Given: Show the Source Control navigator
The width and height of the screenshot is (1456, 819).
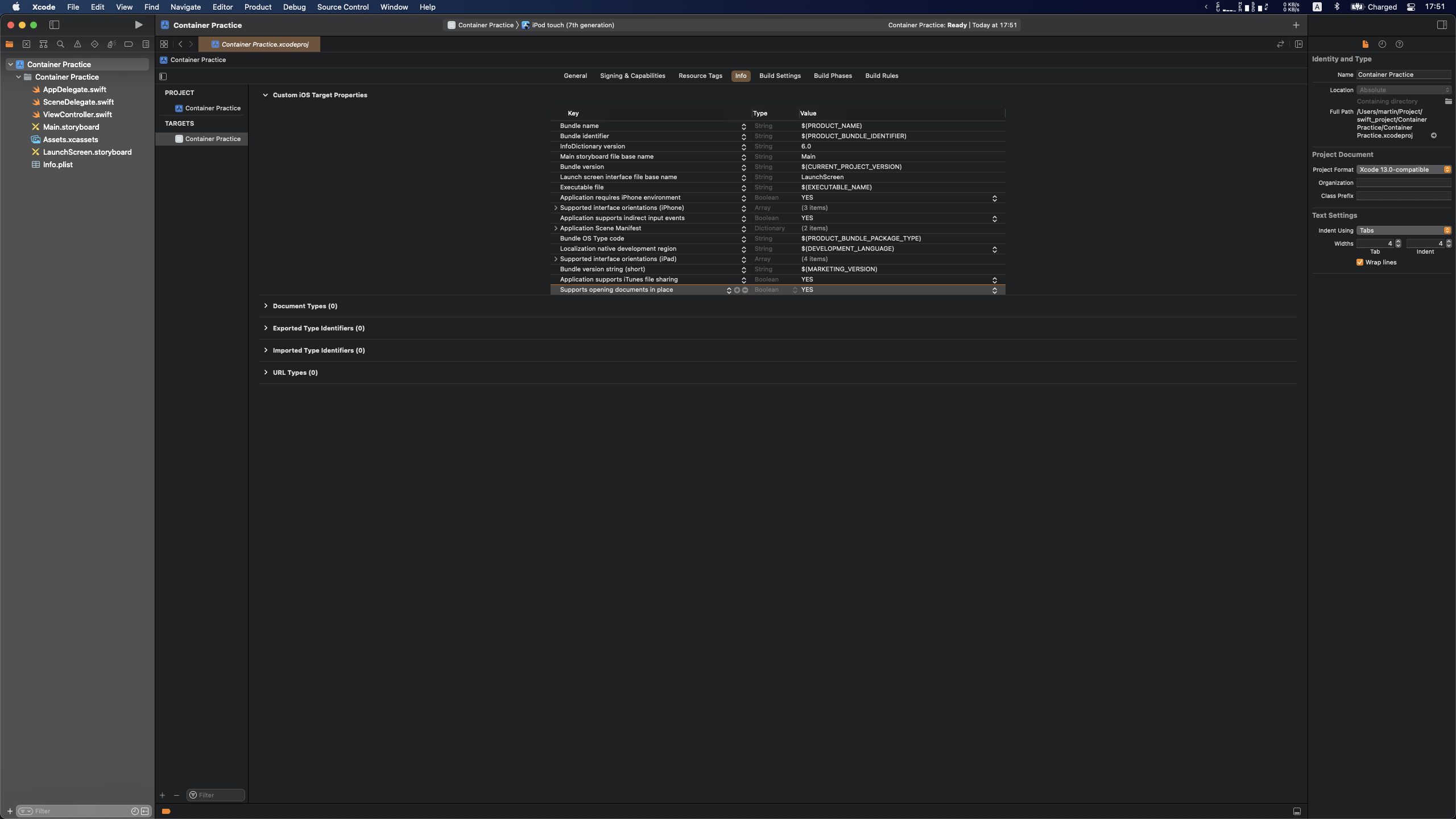Looking at the screenshot, I should [x=26, y=44].
